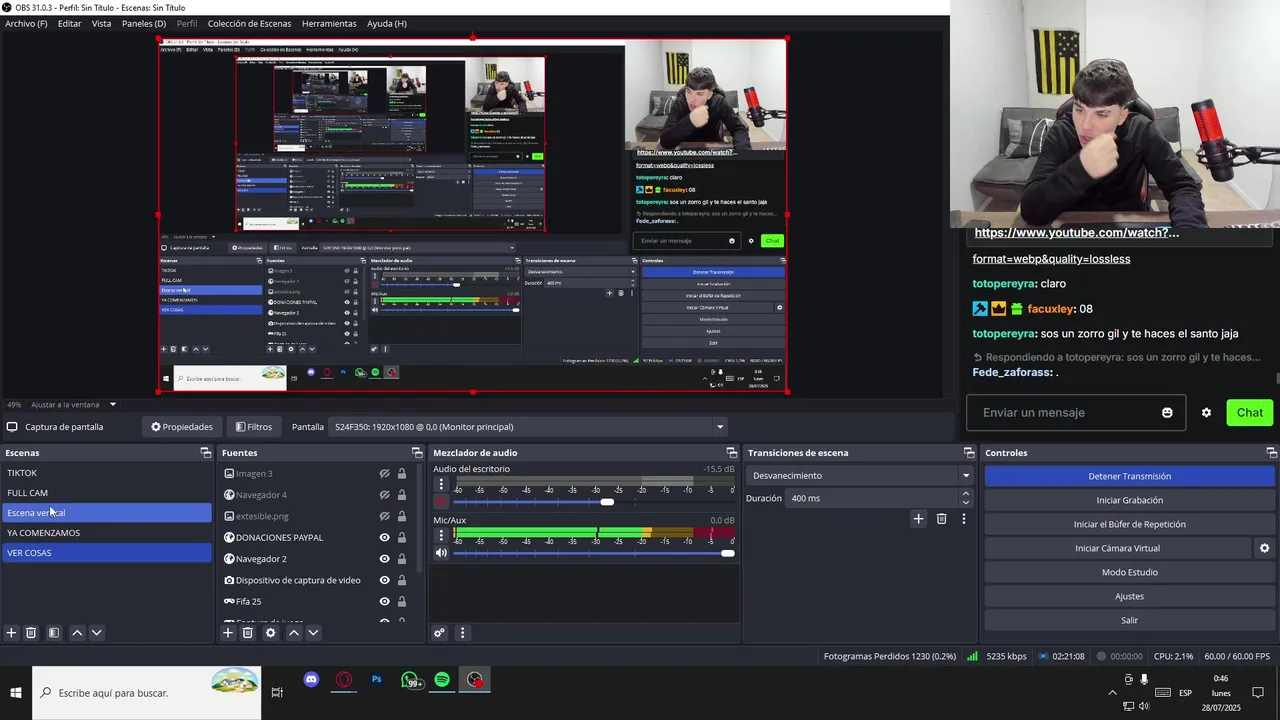Open Photoshop from the taskbar
This screenshot has width=1280, height=720.
coord(377,680)
